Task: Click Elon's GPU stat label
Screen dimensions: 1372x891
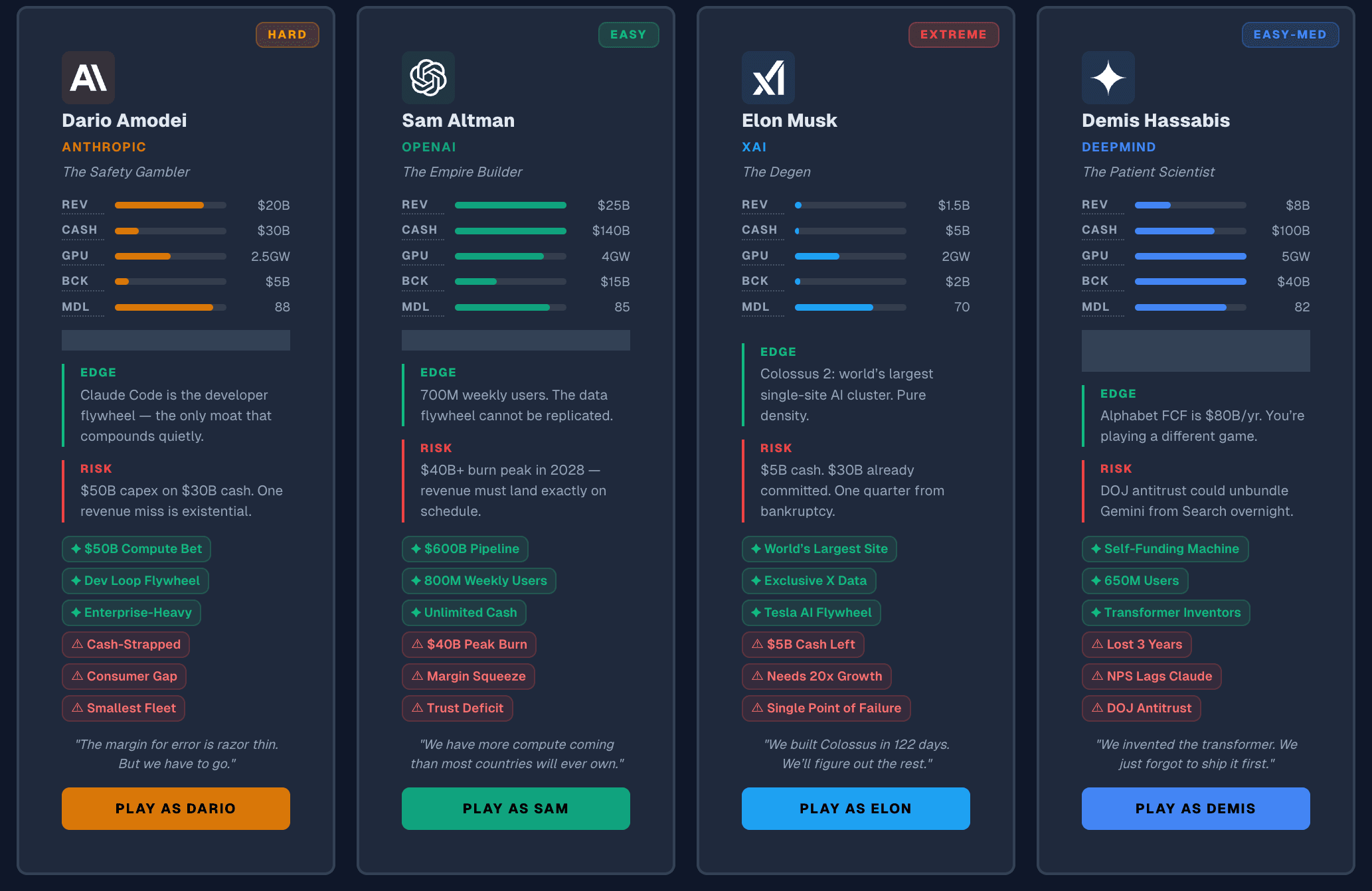Action: 755,256
